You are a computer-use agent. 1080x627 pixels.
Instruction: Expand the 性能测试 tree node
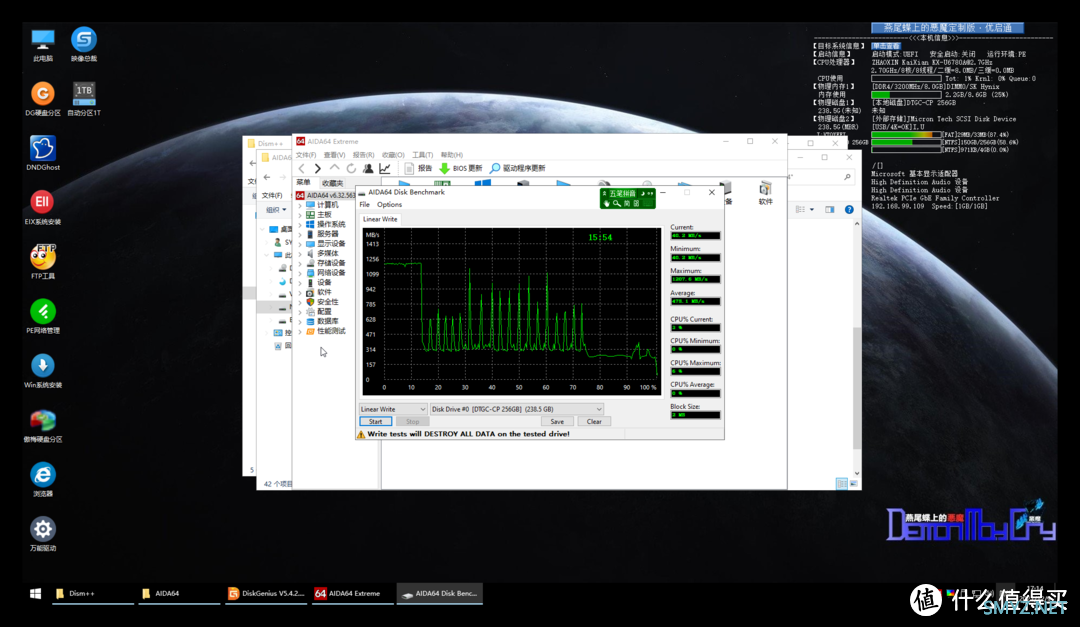pos(300,331)
